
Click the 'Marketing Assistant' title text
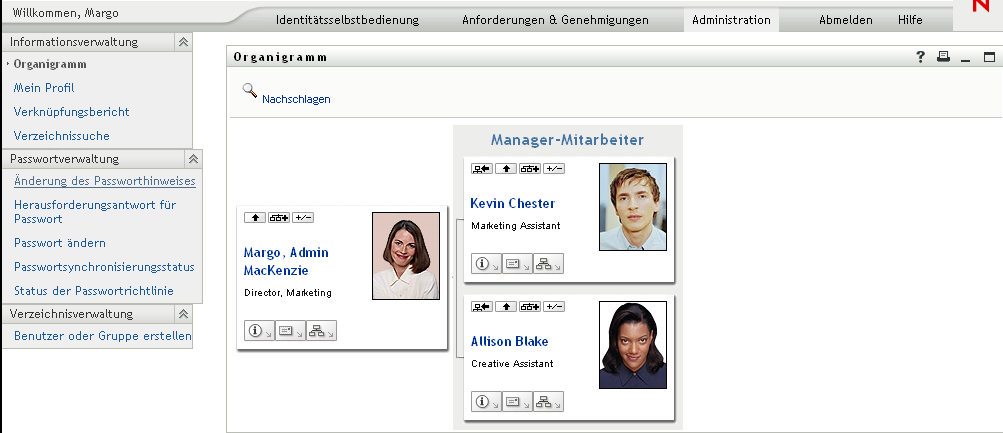(516, 226)
